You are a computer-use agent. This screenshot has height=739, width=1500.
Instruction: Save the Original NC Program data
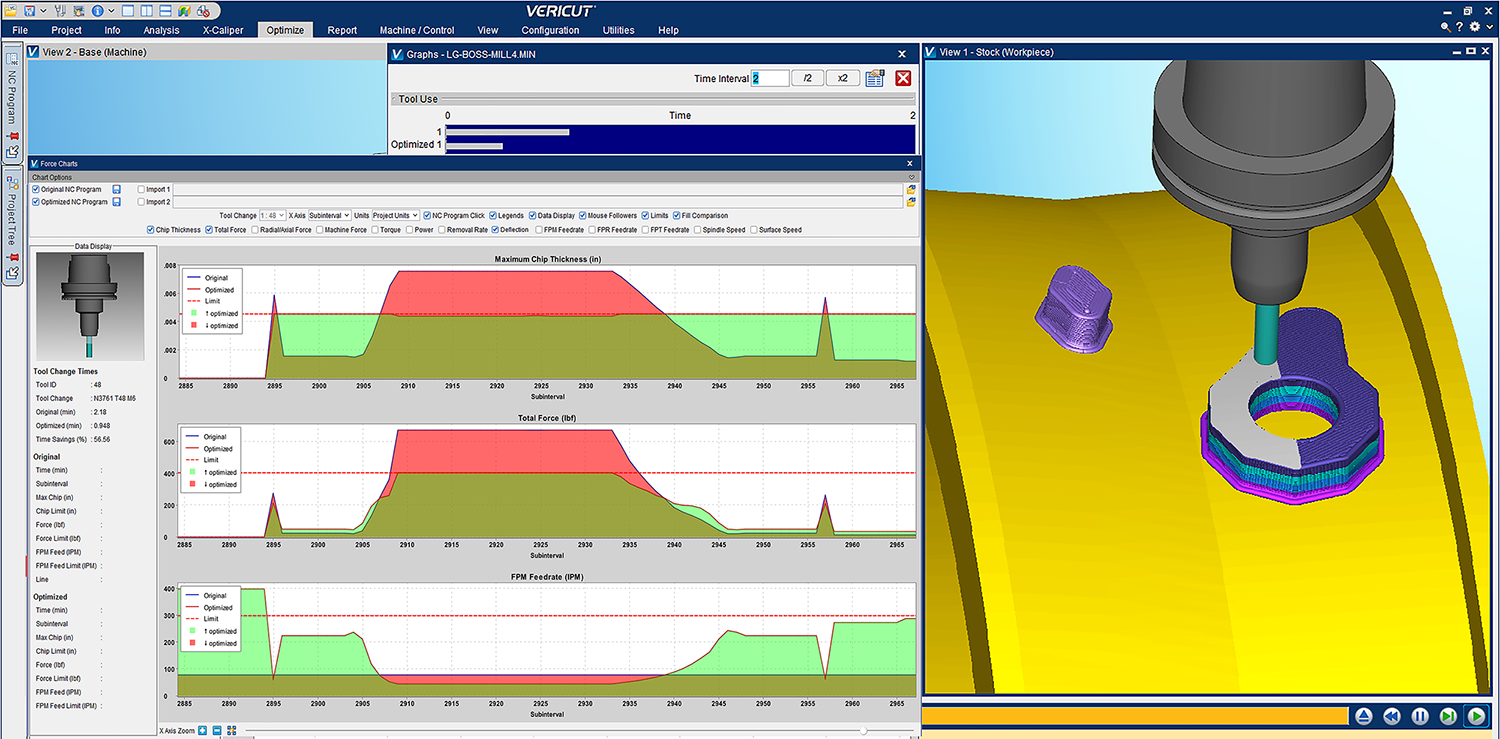(117, 189)
